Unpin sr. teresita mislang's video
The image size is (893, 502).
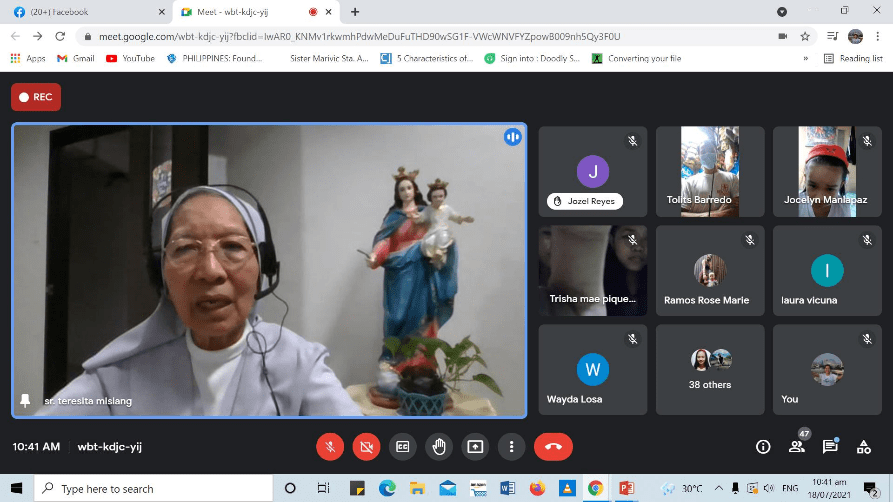26,401
